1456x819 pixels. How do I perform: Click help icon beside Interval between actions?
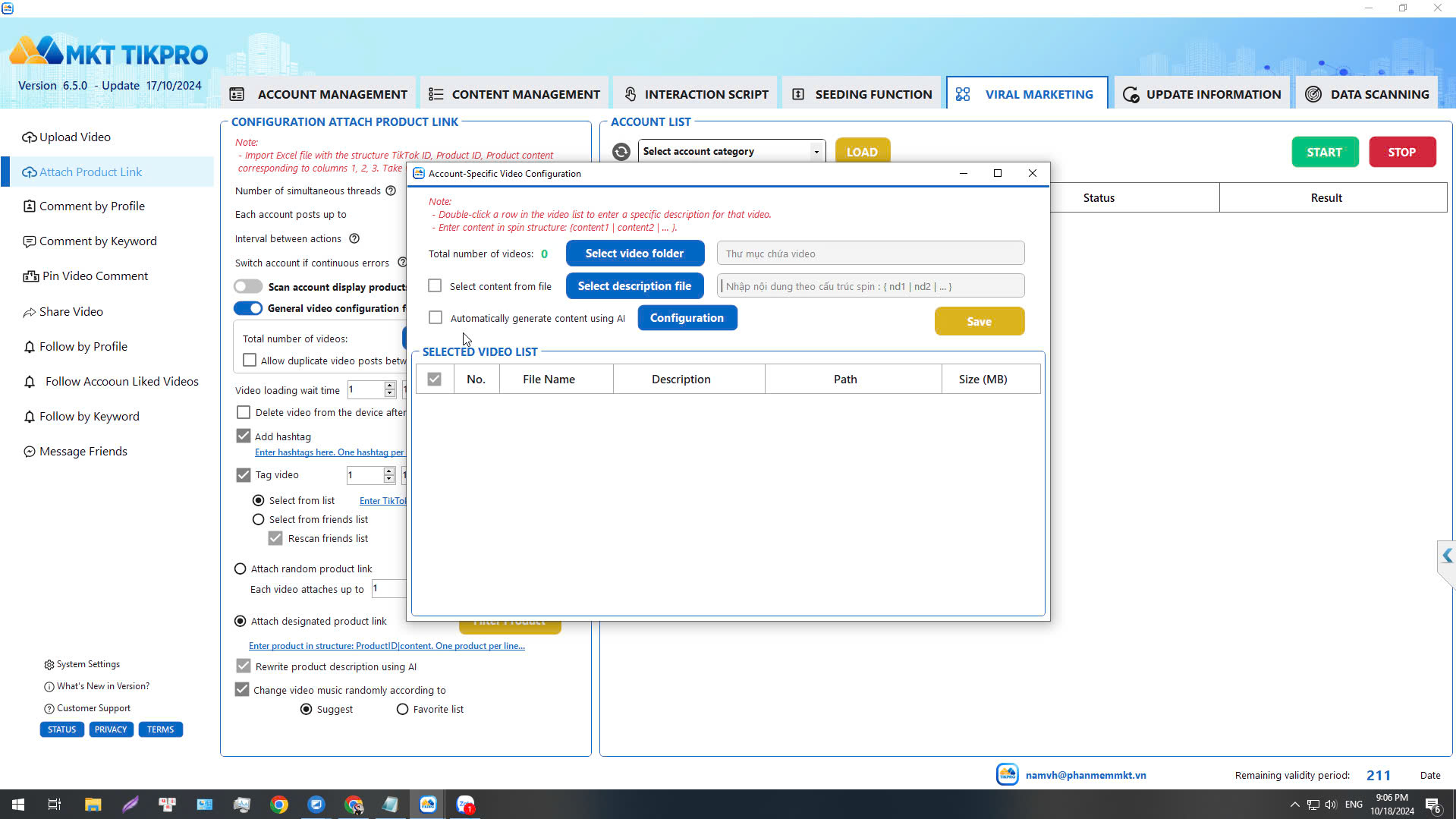click(x=354, y=238)
